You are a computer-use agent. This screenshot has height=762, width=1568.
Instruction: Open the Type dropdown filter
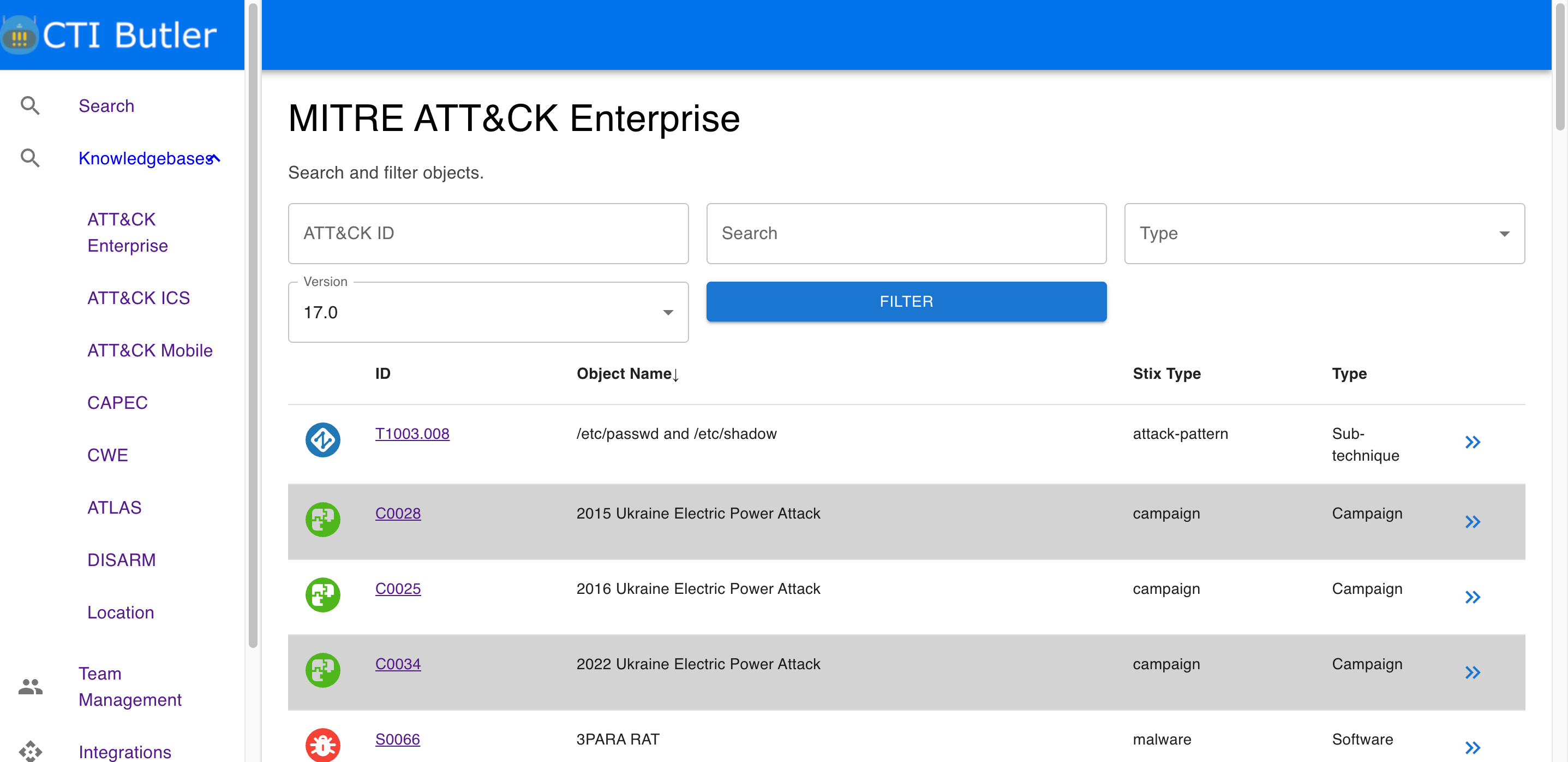click(1324, 233)
